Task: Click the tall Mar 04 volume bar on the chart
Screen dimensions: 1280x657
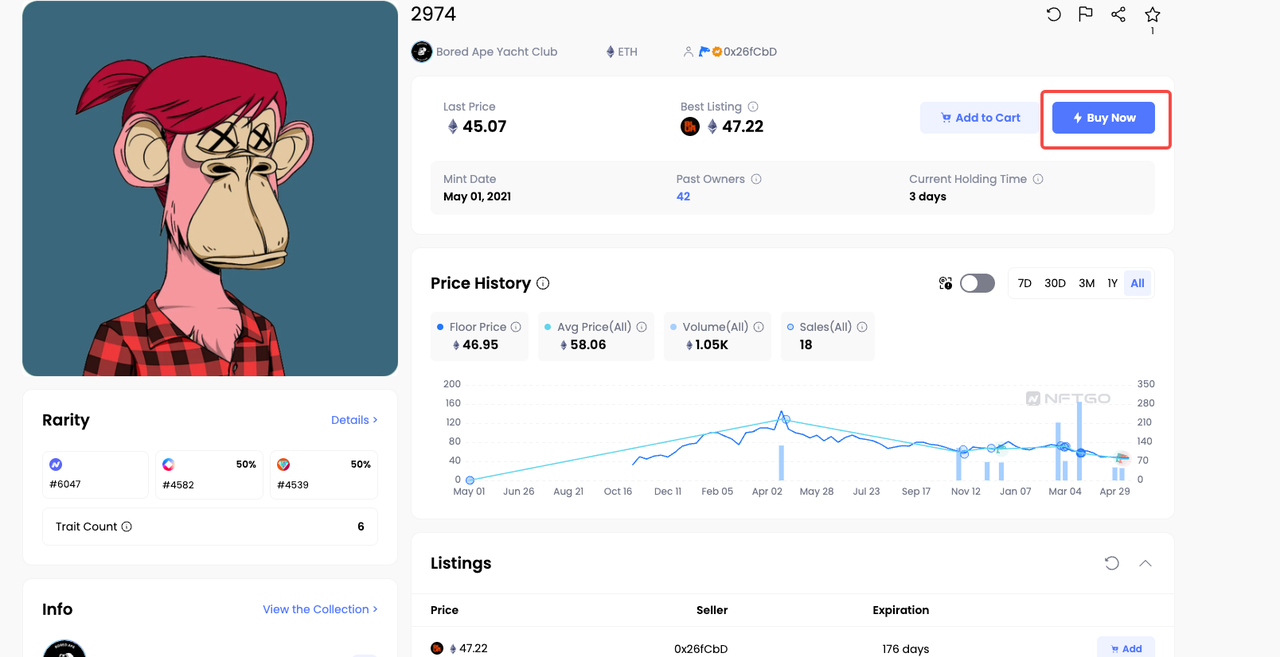Action: [1079, 441]
